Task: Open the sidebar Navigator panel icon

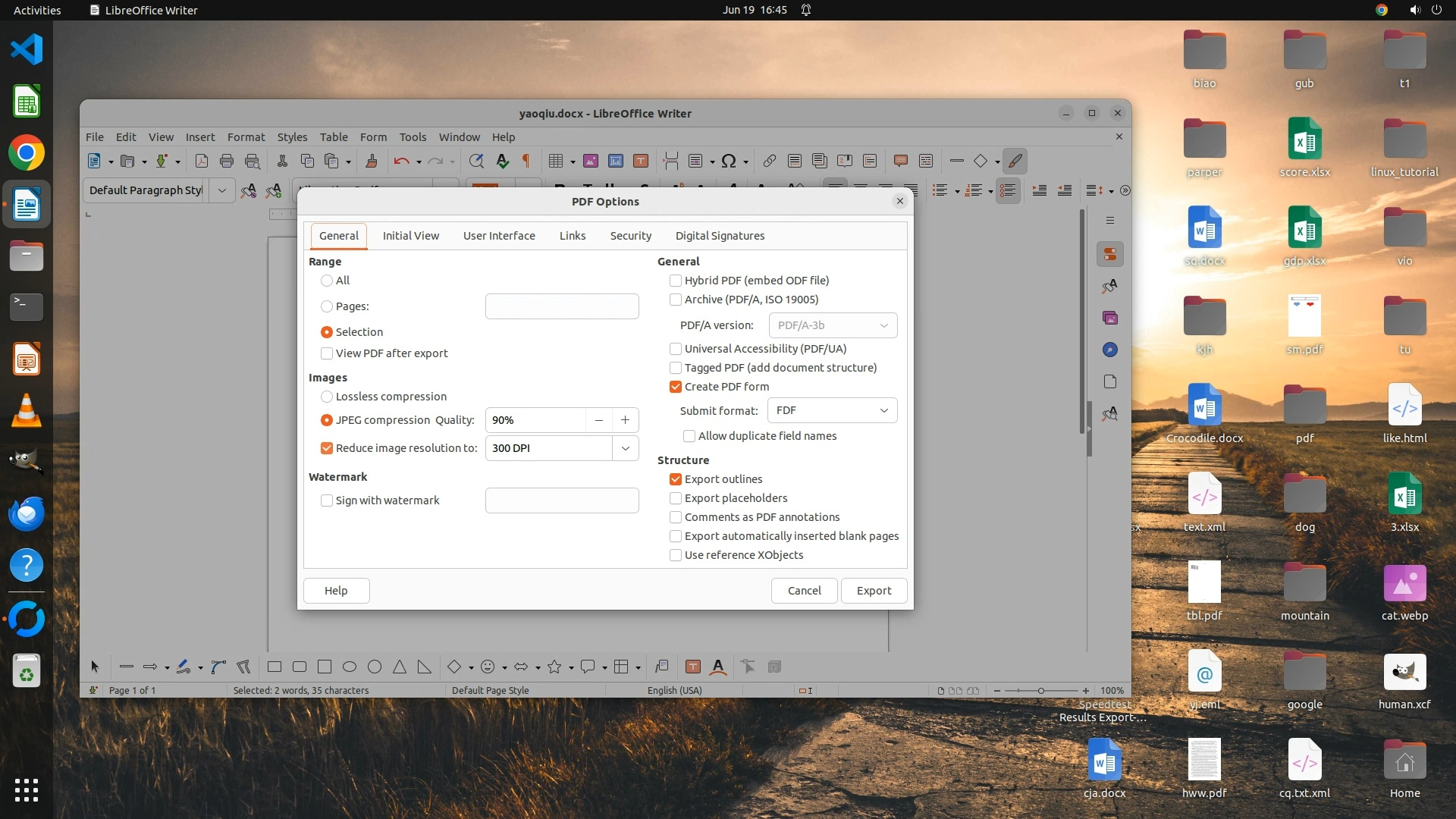Action: (1109, 350)
